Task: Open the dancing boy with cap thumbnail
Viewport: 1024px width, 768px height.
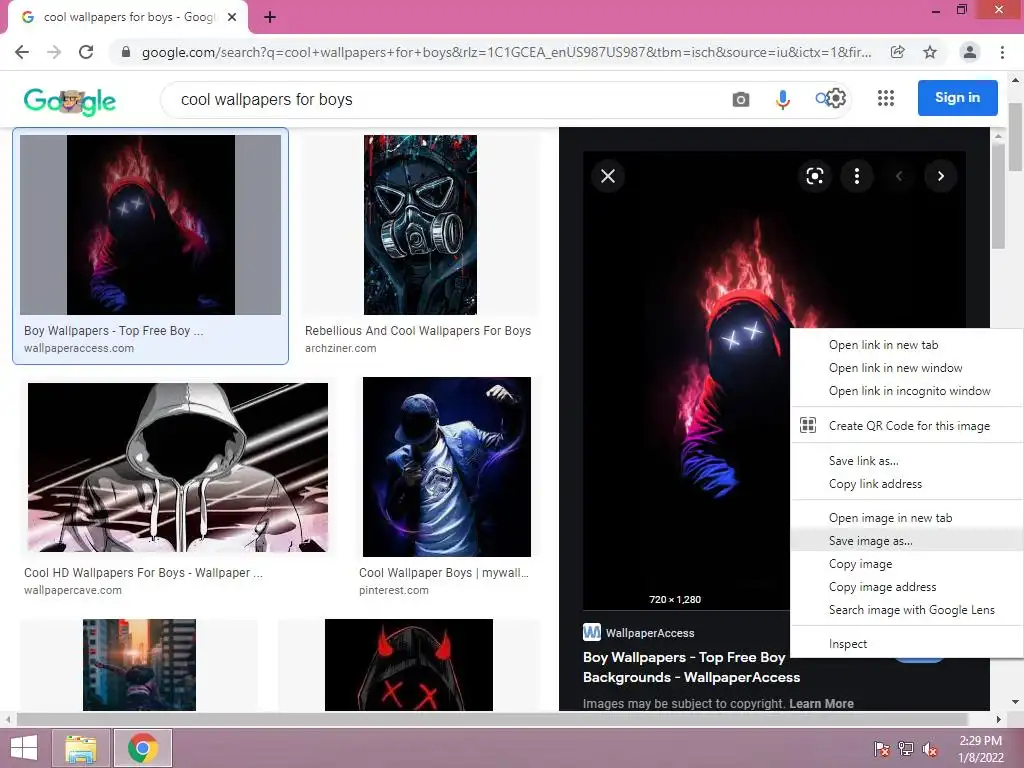Action: (x=447, y=467)
